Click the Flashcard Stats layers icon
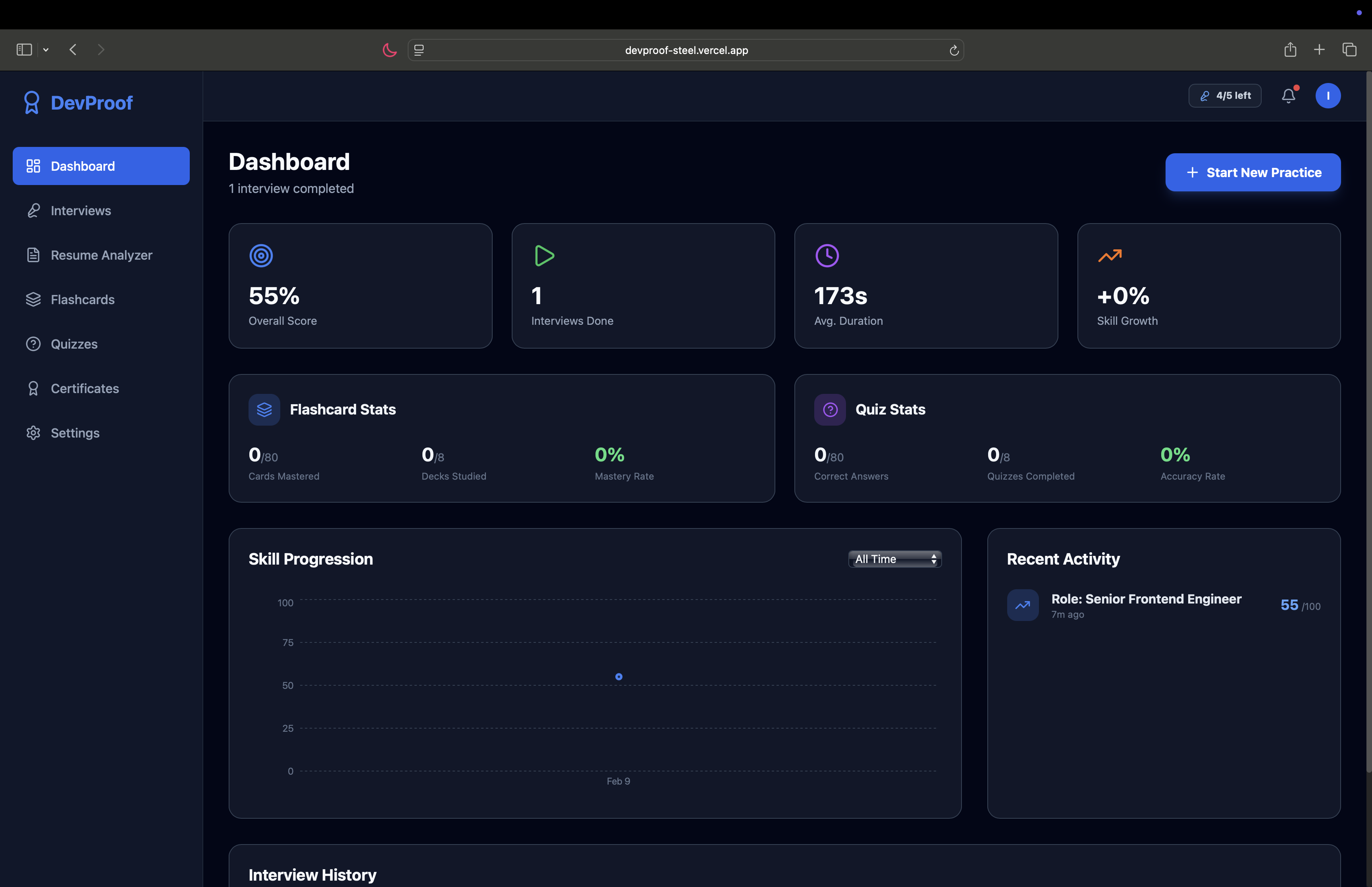 264,409
